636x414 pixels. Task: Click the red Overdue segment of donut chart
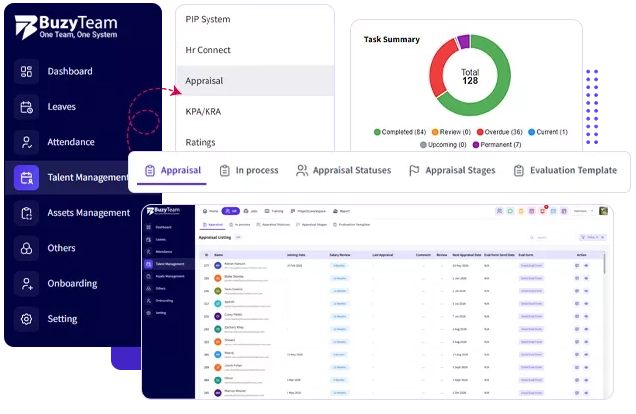[x=440, y=67]
